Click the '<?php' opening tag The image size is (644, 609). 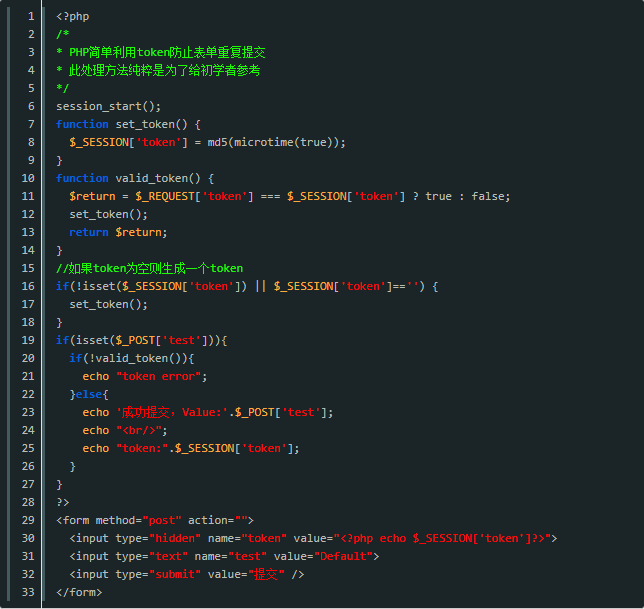(x=73, y=16)
